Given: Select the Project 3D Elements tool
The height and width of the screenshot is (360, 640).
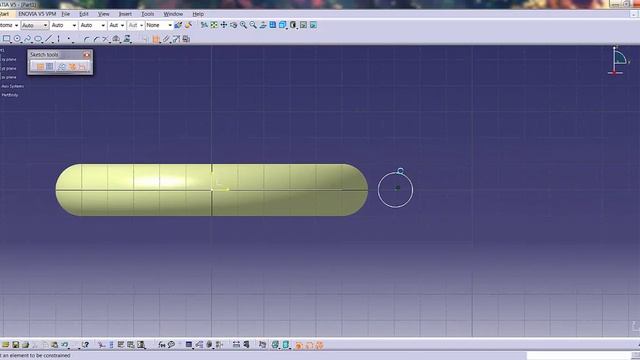Looking at the screenshot, I should 127,39.
